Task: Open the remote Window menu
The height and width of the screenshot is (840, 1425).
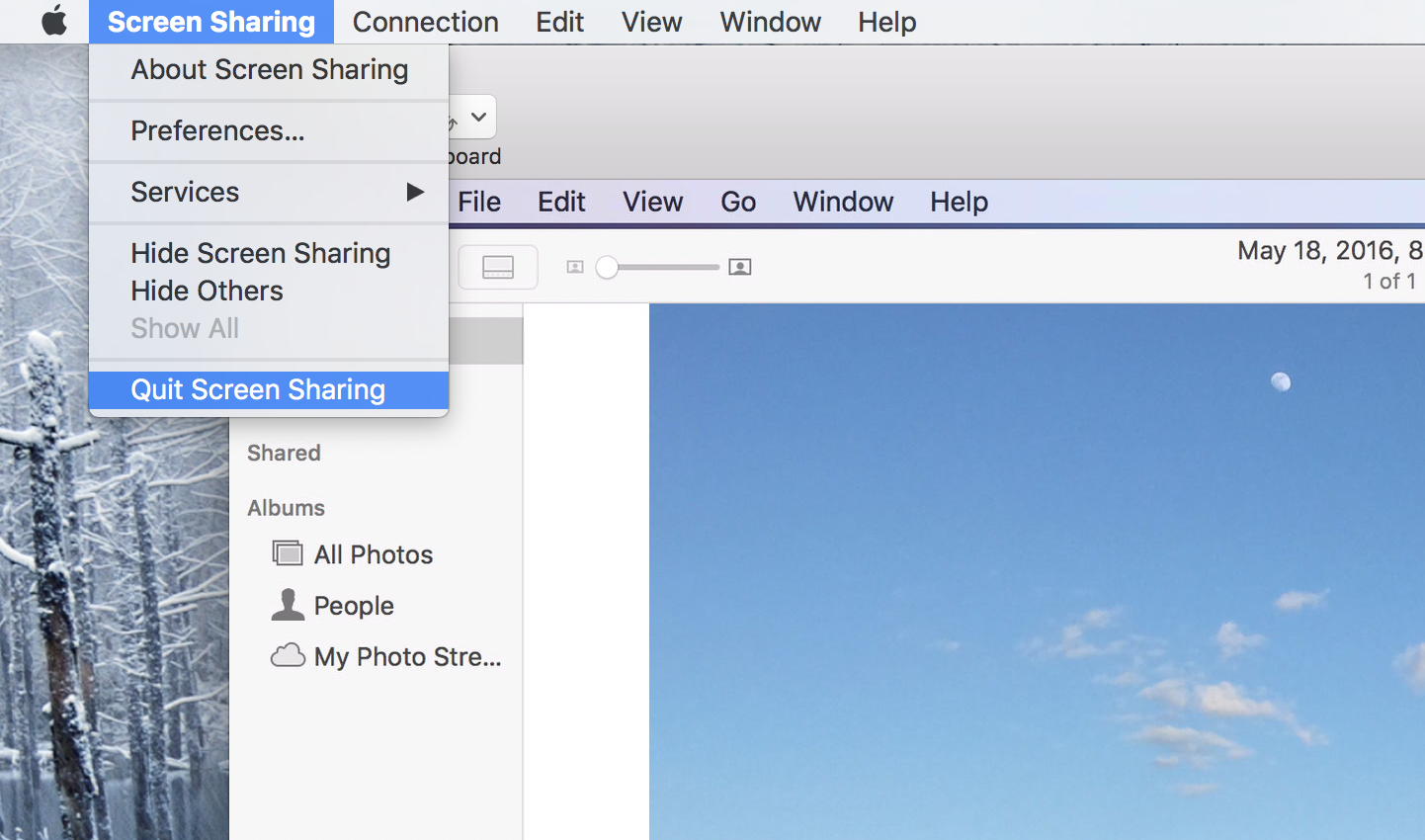Action: pyautogui.click(x=843, y=202)
